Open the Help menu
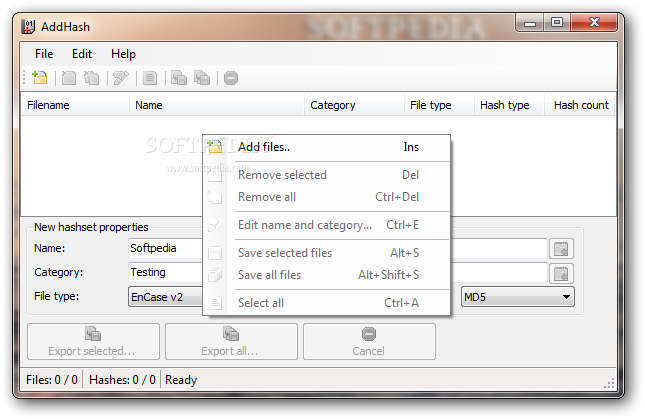645x419 pixels. point(123,54)
